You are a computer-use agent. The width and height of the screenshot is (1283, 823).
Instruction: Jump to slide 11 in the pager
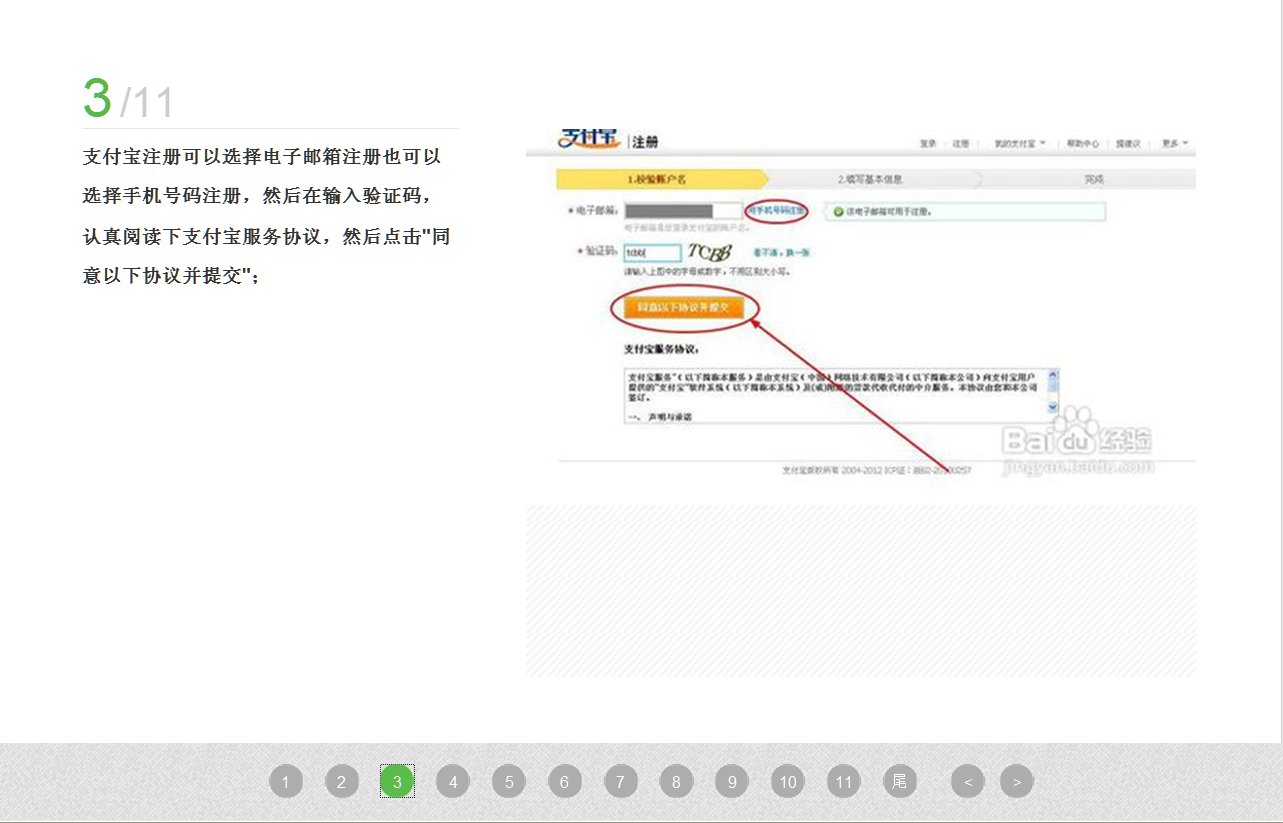(844, 781)
